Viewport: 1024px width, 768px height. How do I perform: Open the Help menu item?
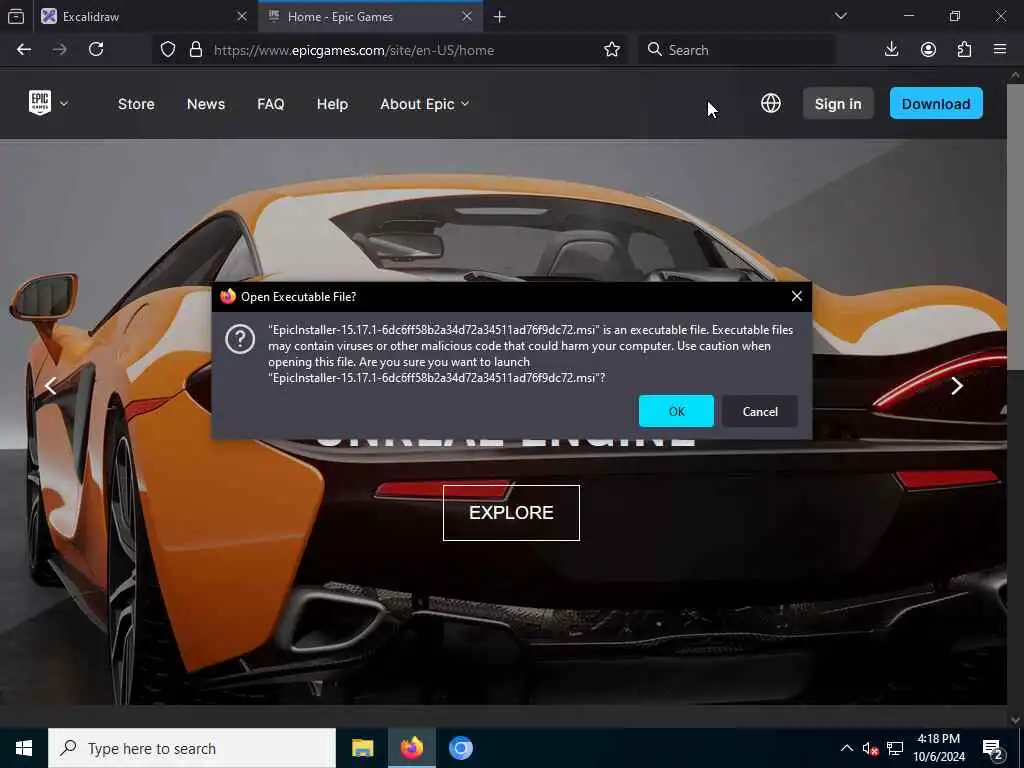pyautogui.click(x=332, y=104)
